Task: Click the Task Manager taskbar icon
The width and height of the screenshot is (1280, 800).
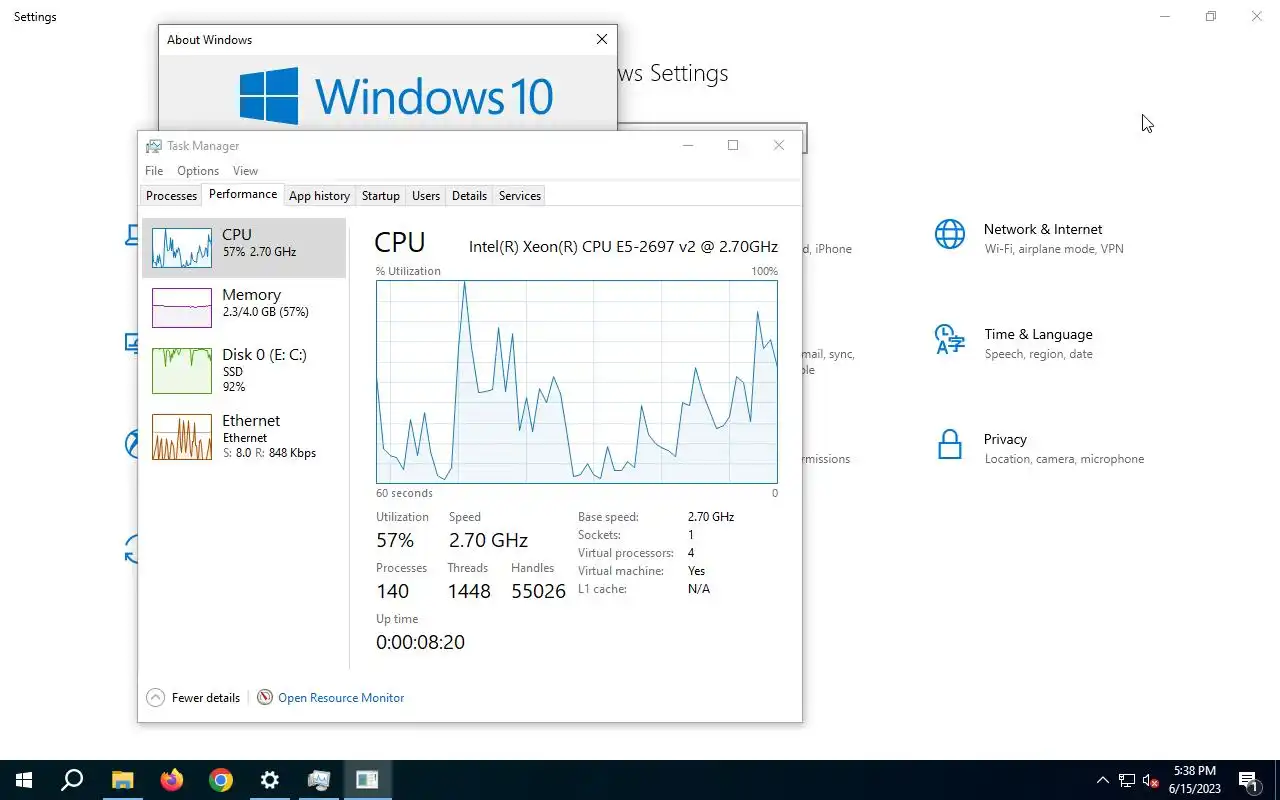Action: click(319, 780)
